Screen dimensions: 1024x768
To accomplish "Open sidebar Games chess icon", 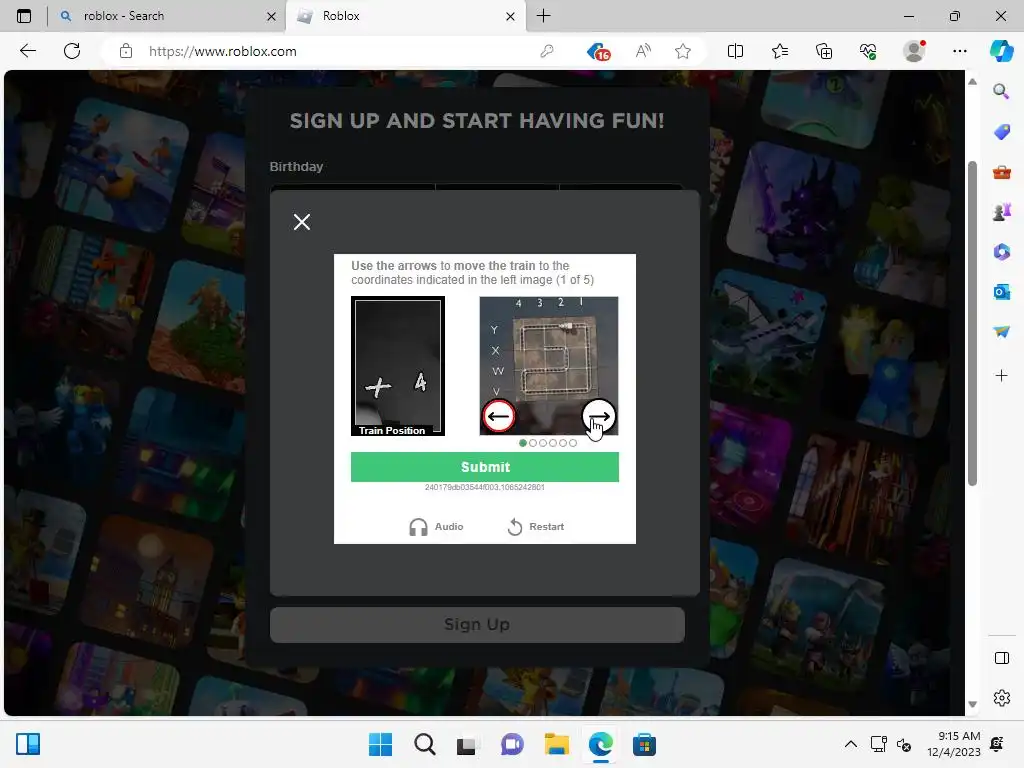I will point(1002,212).
